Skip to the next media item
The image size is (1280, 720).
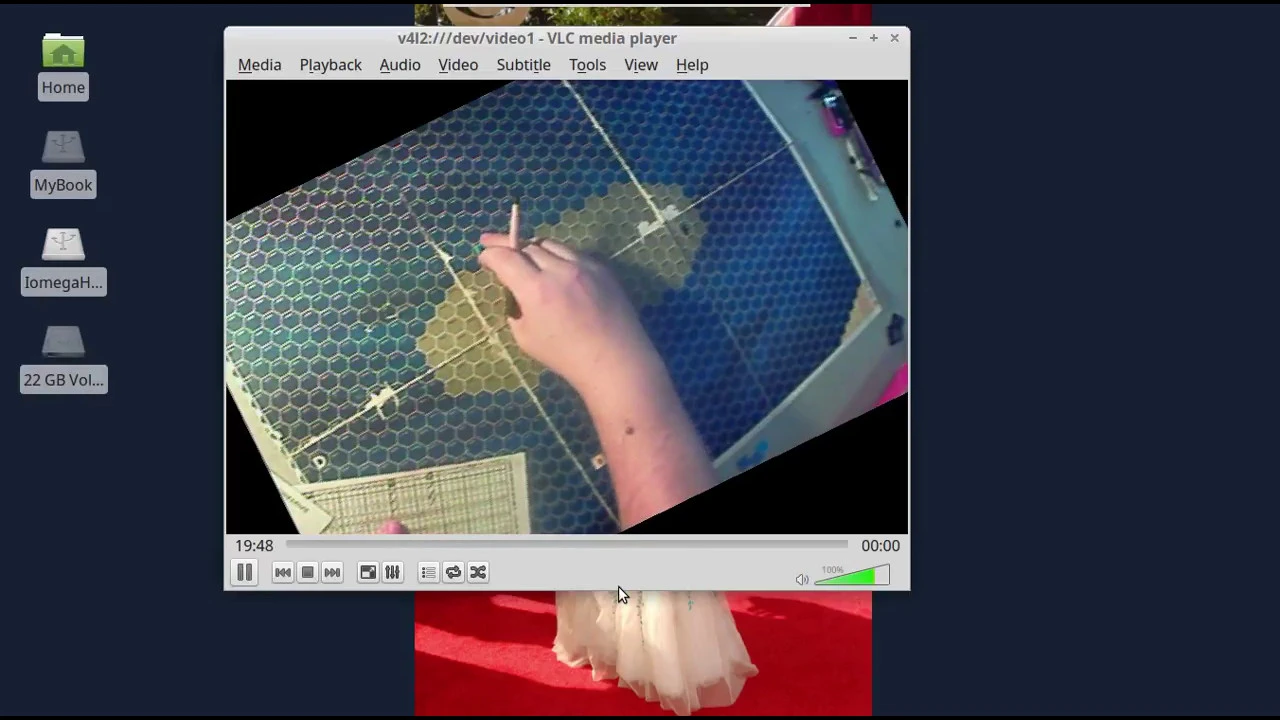tap(332, 572)
